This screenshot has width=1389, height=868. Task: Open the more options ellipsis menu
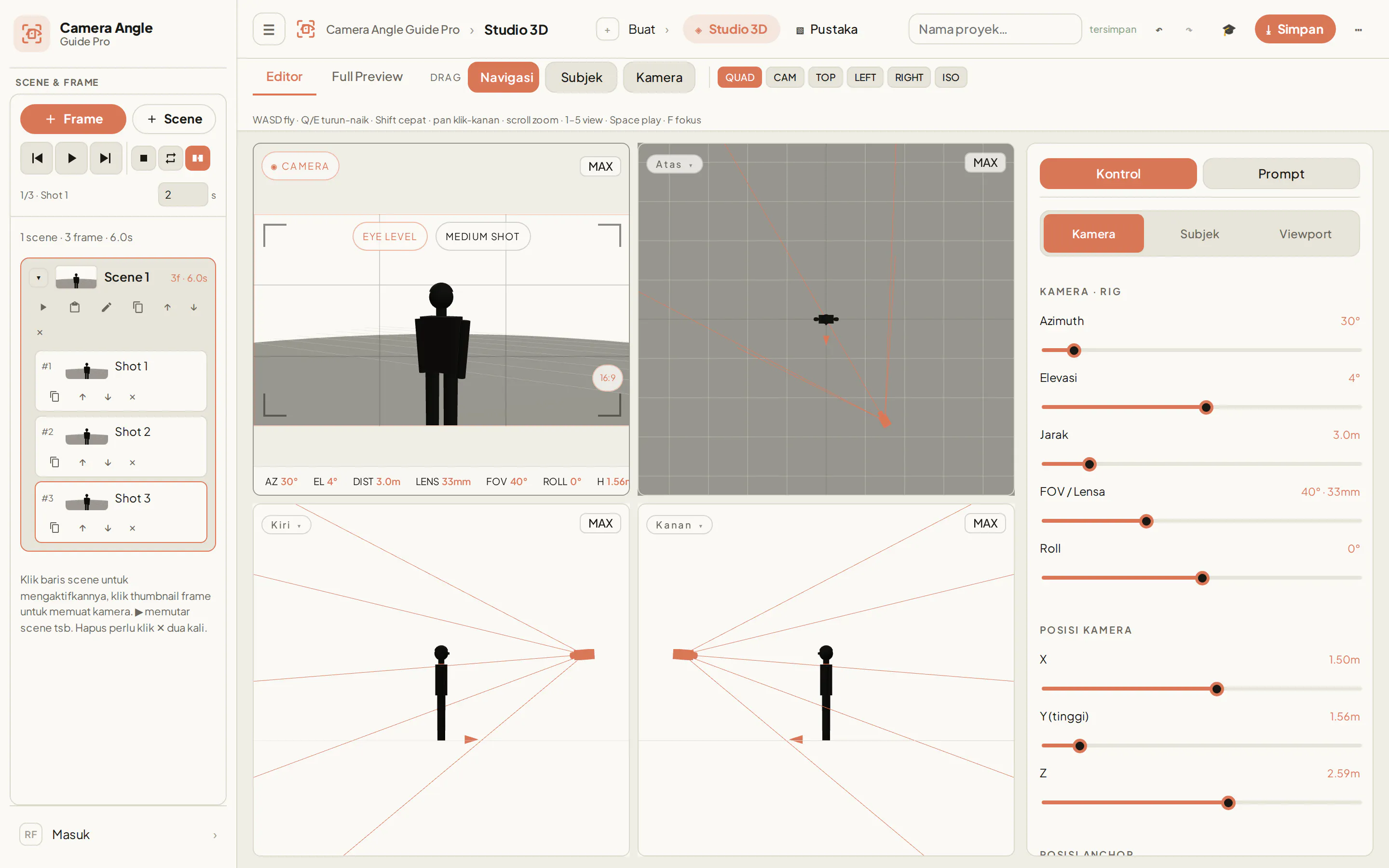[x=1358, y=29]
